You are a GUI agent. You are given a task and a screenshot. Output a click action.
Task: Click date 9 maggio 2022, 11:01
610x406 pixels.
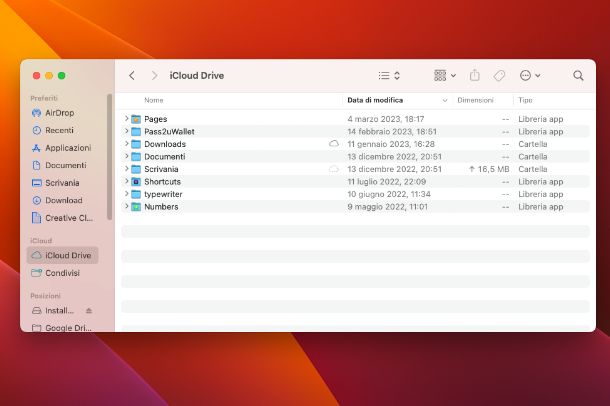pos(387,206)
